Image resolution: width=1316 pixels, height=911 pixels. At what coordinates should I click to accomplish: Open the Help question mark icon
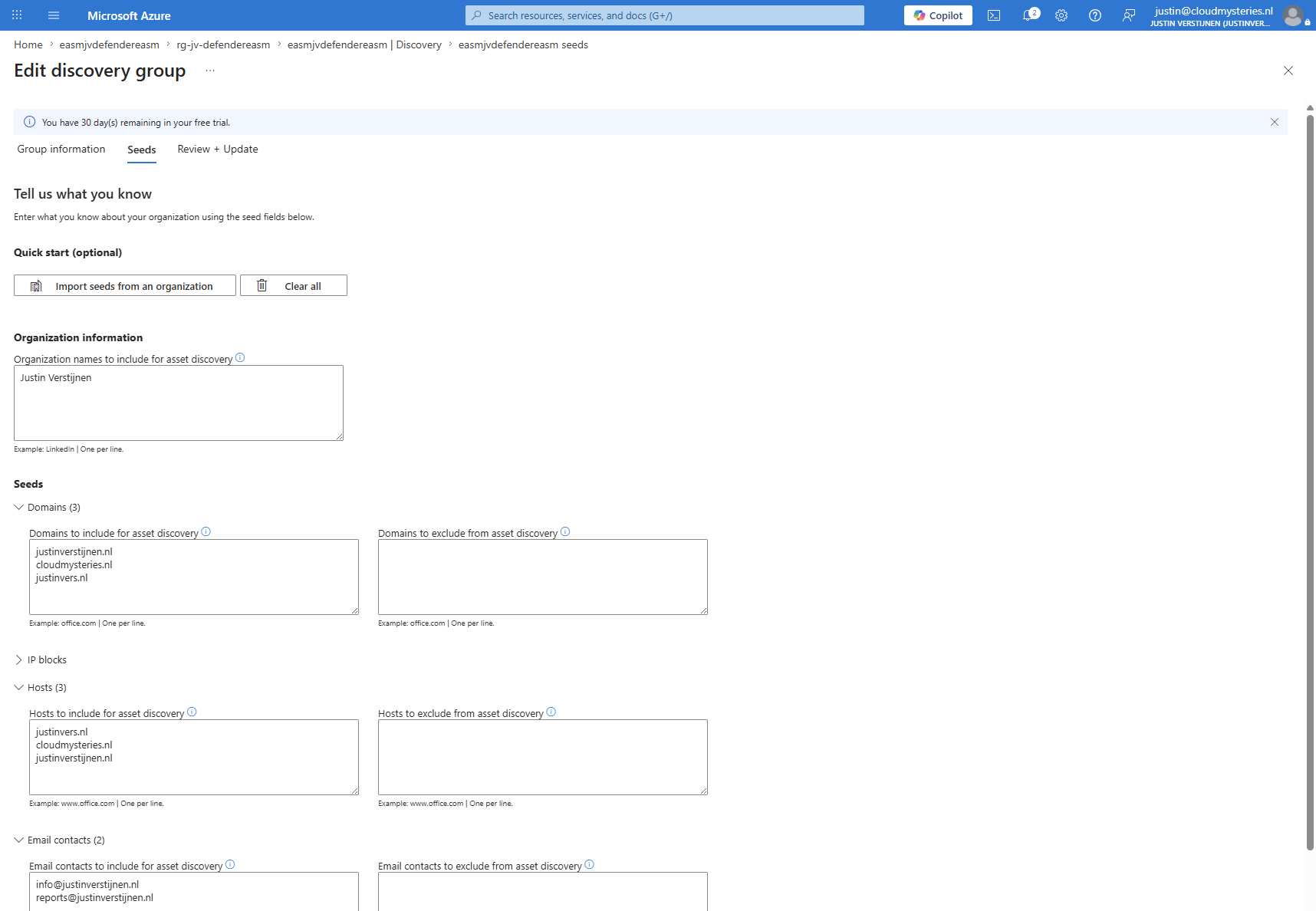(x=1095, y=15)
